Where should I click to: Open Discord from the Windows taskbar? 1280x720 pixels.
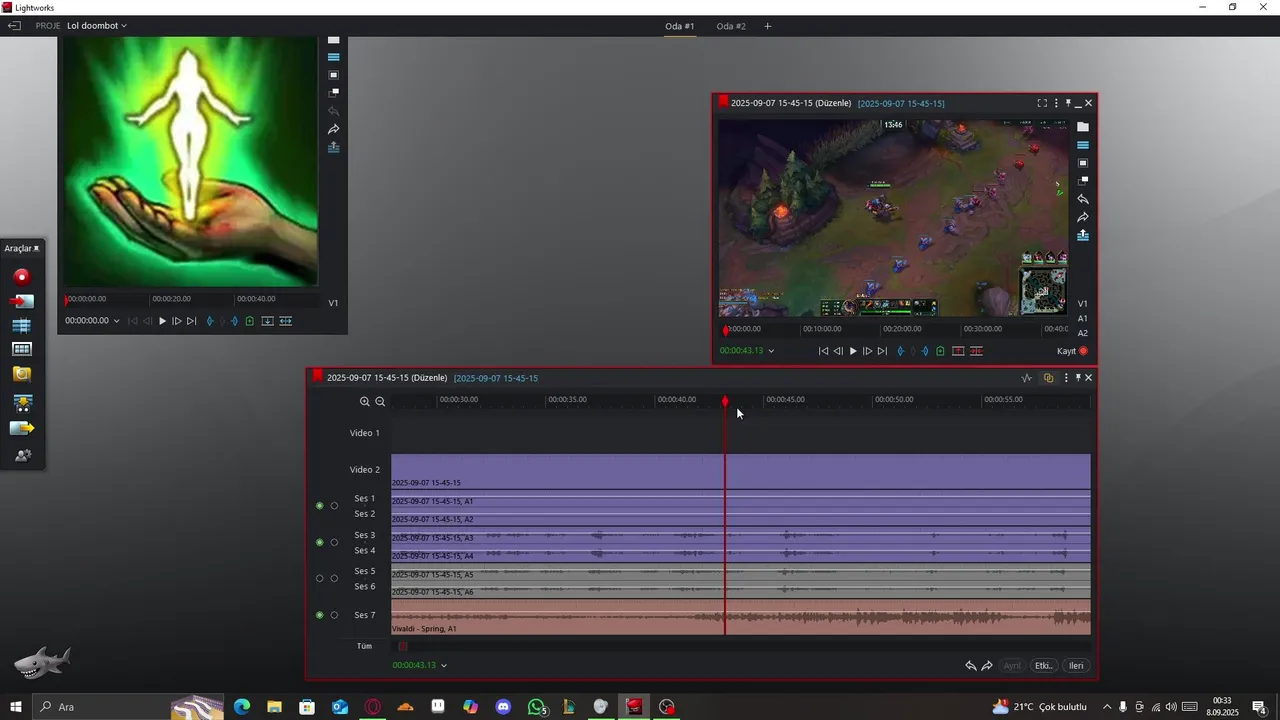(503, 707)
